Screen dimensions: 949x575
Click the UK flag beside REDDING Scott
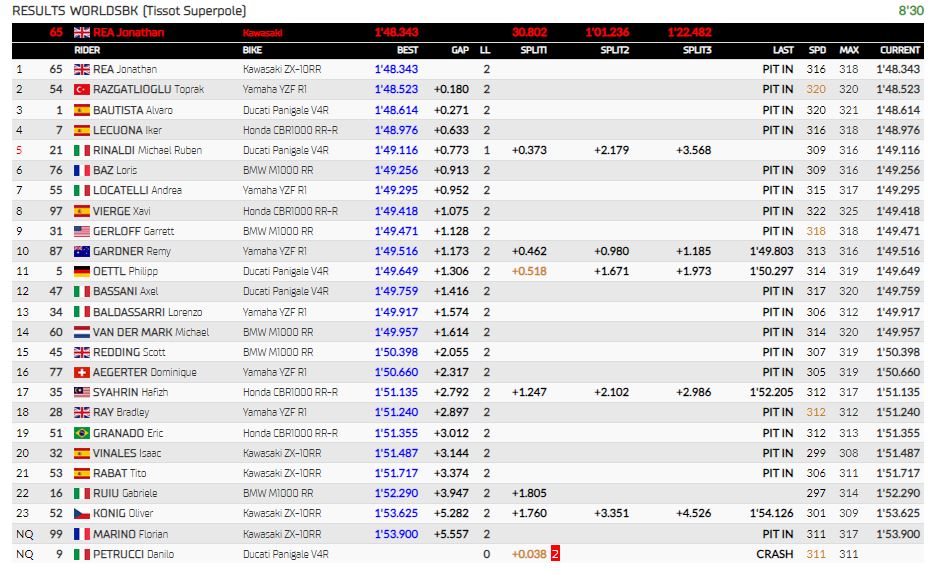pyautogui.click(x=82, y=352)
